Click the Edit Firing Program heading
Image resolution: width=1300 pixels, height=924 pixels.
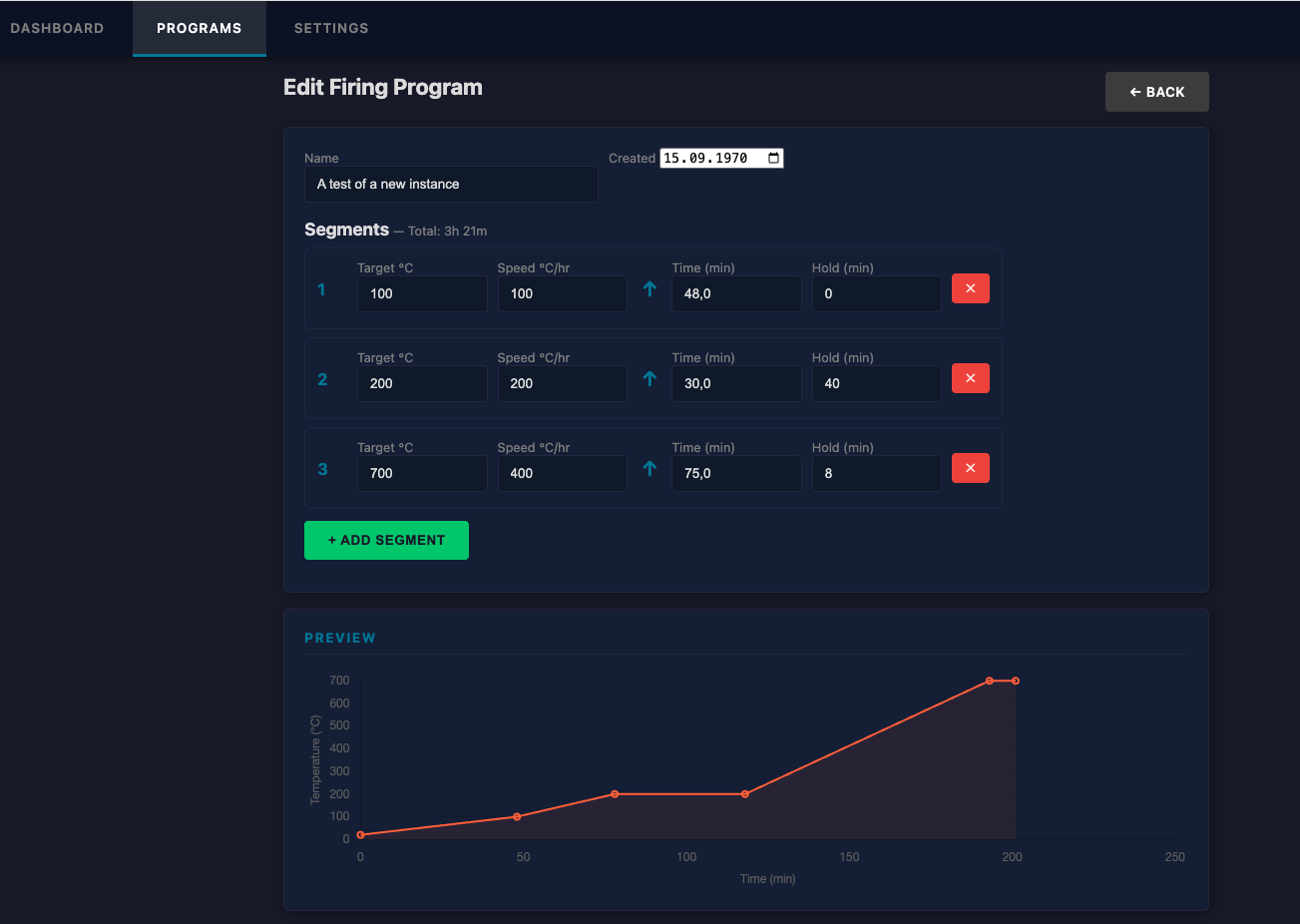383,87
